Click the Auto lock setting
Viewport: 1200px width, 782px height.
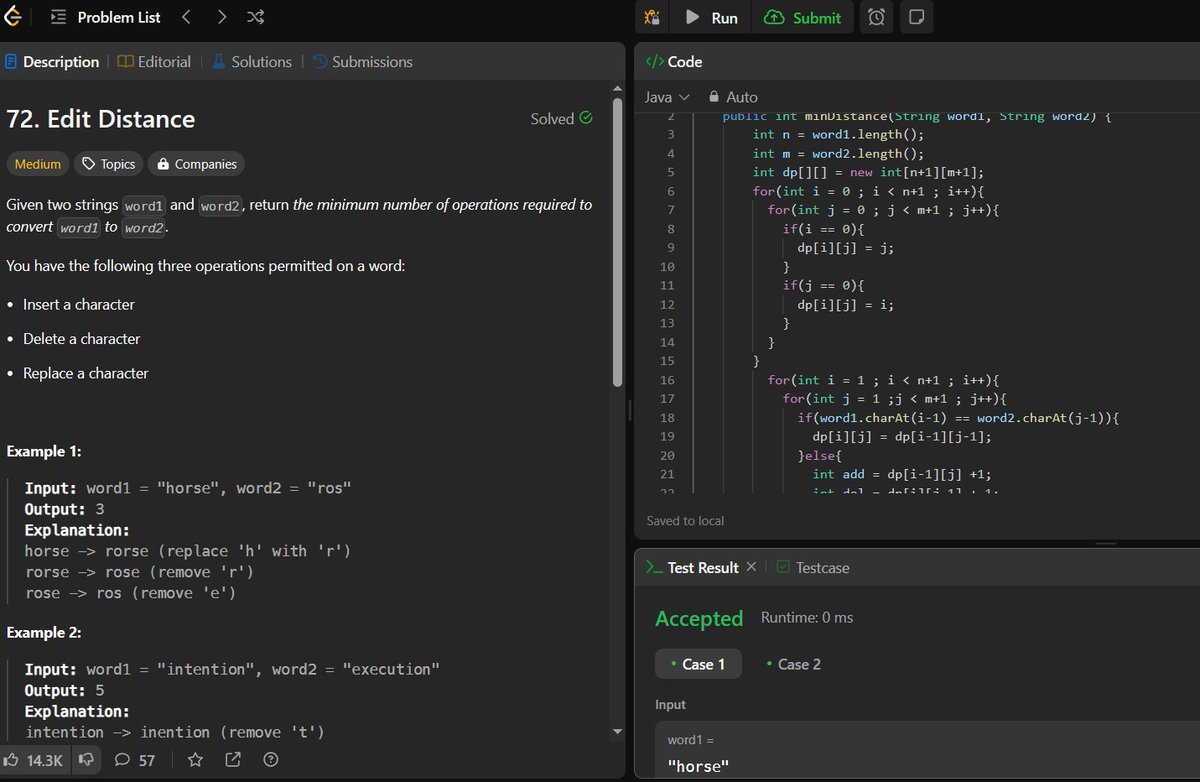coord(733,97)
